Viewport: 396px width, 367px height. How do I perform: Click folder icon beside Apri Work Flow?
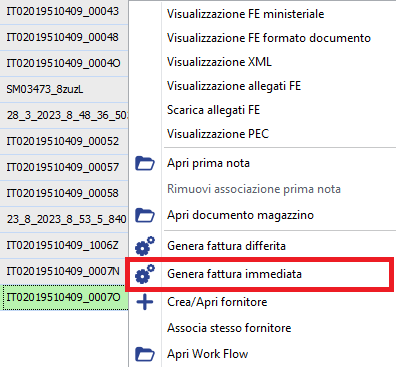145,354
